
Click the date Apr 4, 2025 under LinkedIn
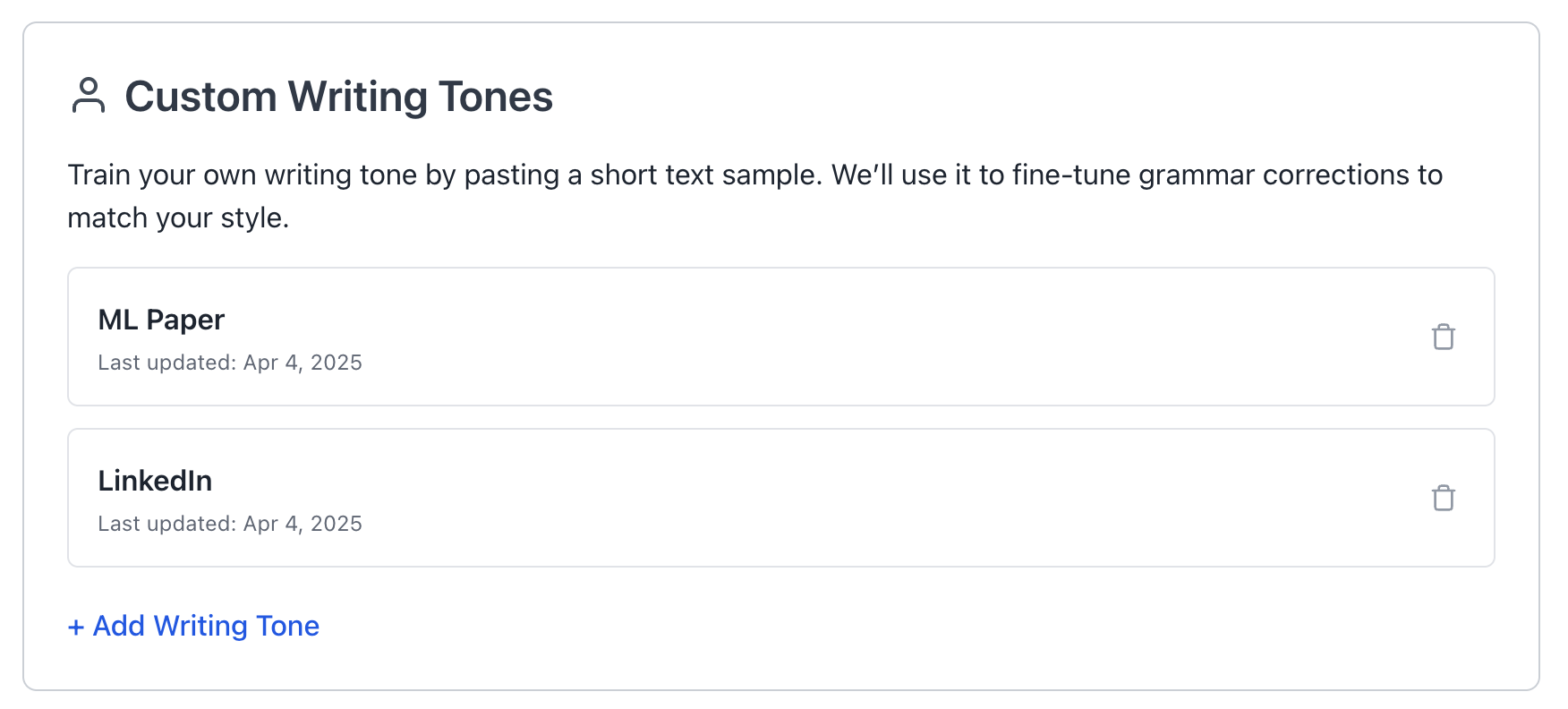[303, 524]
